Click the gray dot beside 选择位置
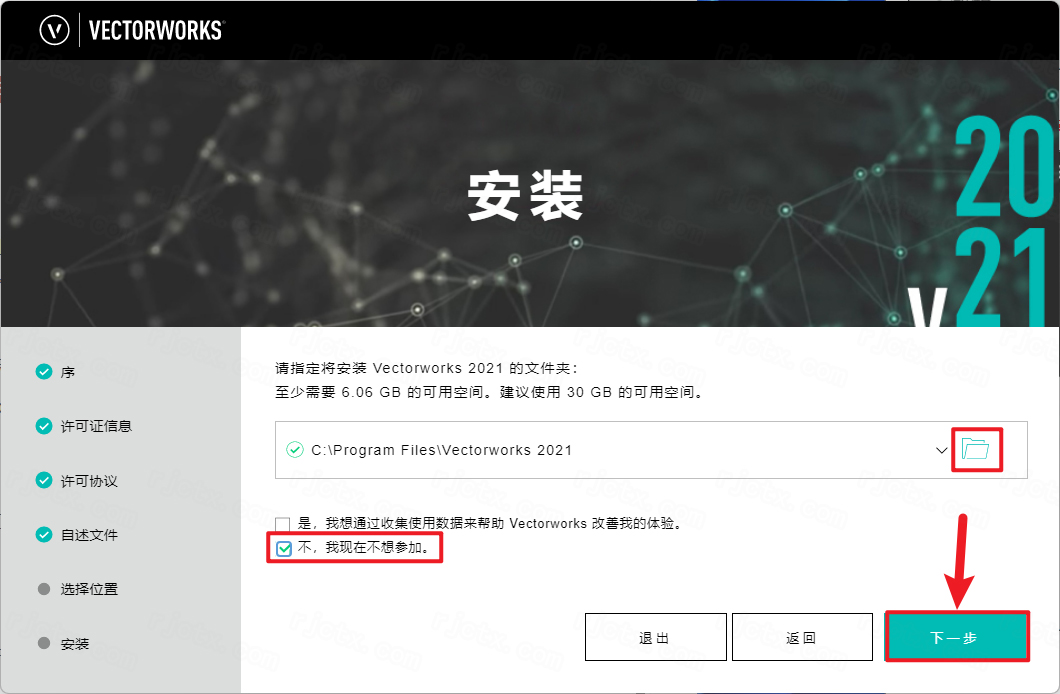The image size is (1060, 694). [x=44, y=589]
